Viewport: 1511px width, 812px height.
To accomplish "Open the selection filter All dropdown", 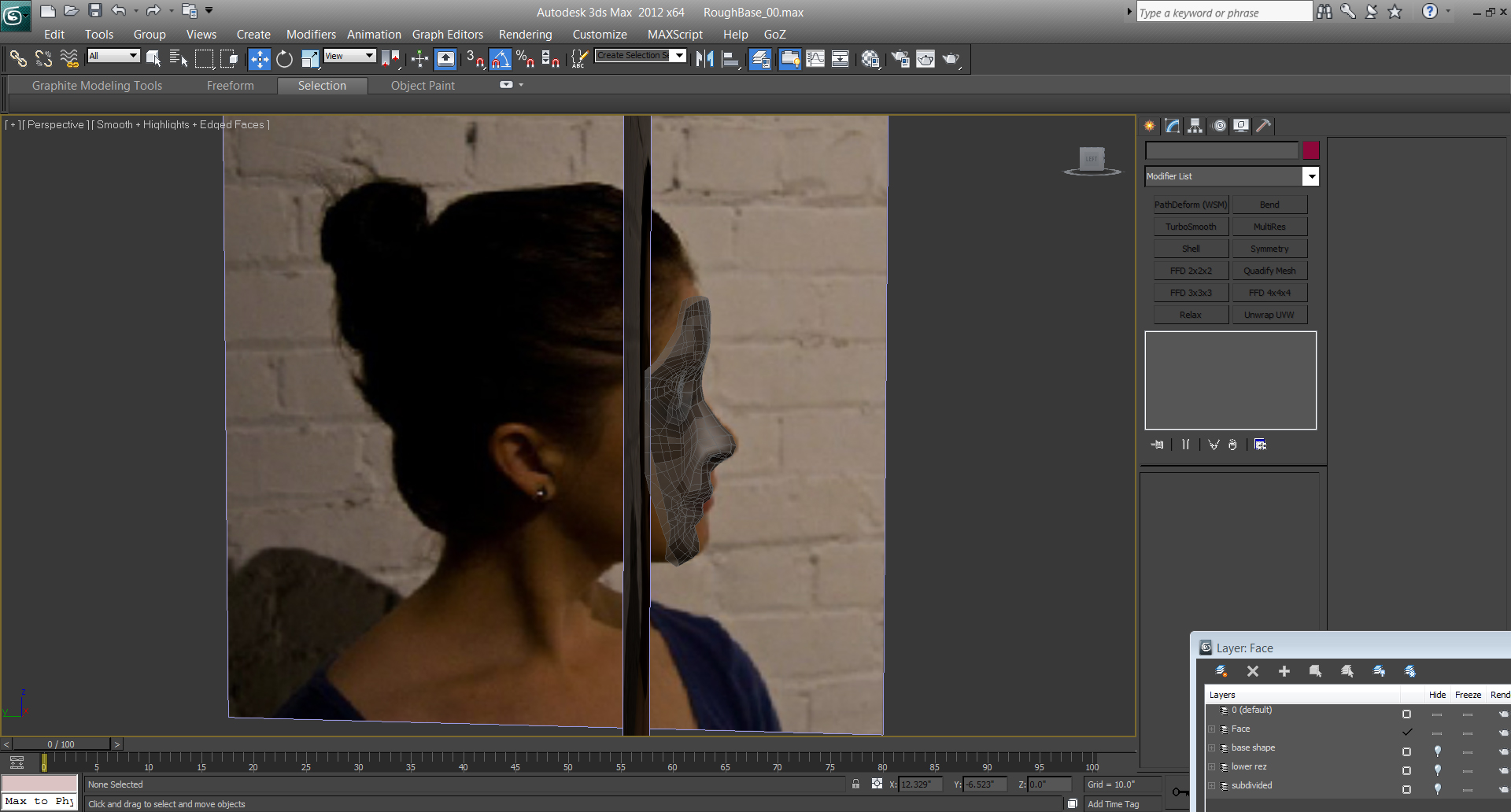I will point(113,56).
